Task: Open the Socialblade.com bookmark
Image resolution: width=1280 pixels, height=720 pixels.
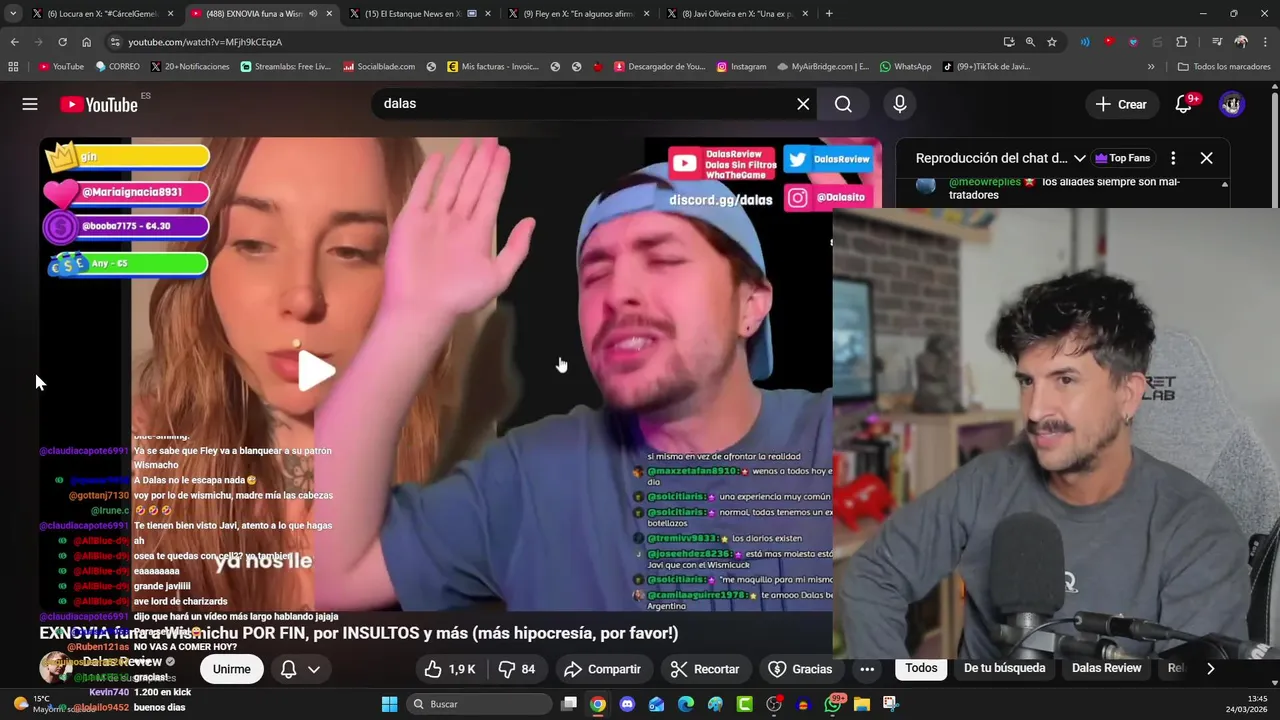Action: click(378, 67)
